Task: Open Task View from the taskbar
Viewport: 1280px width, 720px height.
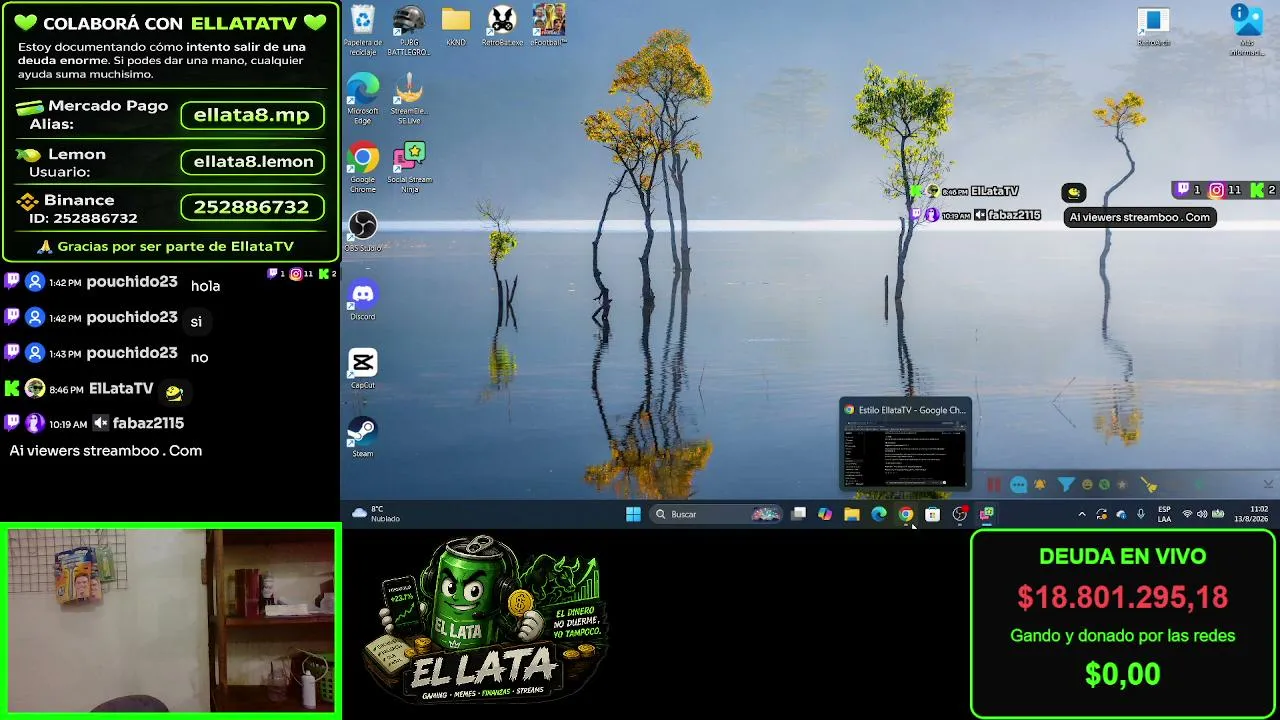Action: (798, 514)
